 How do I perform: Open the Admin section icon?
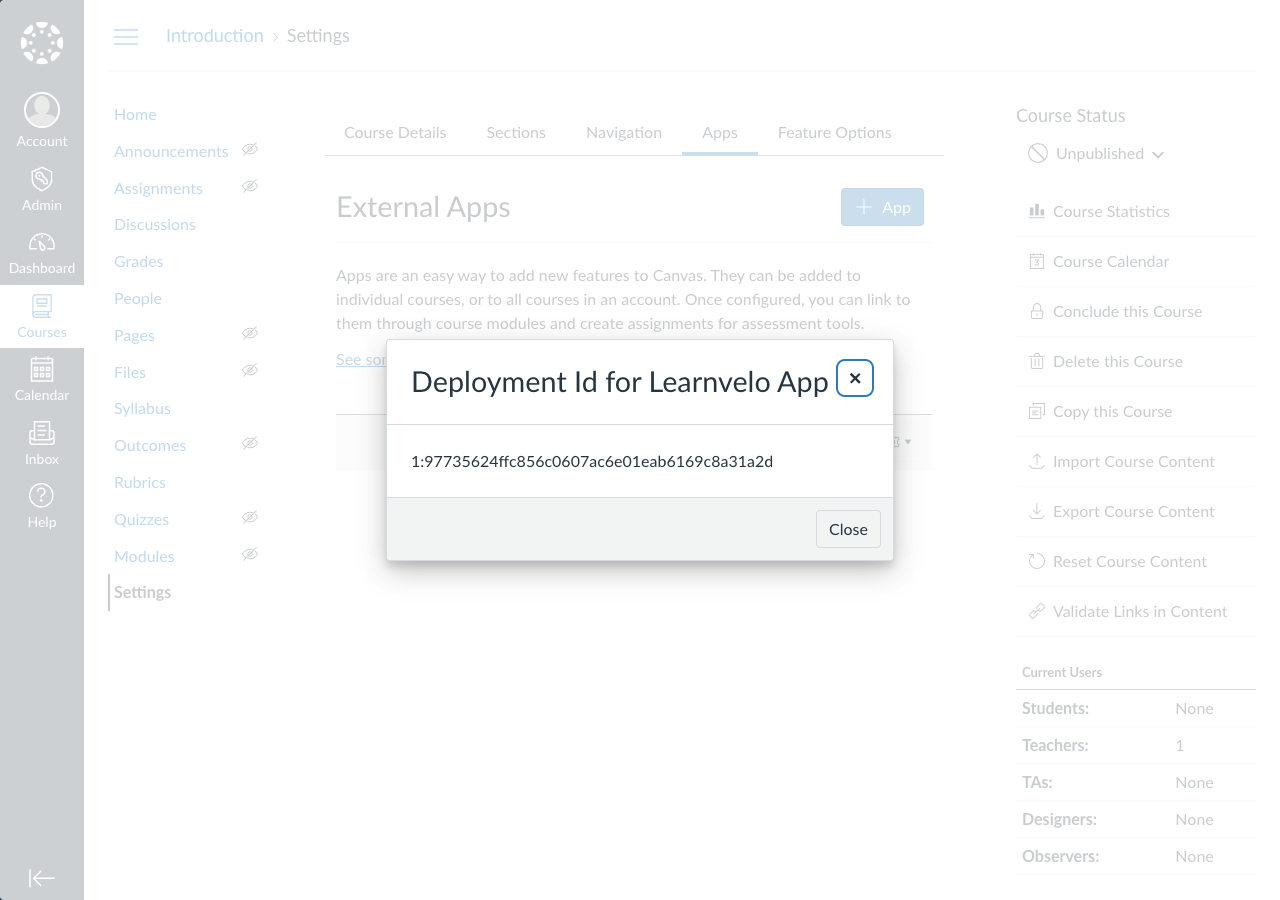42,178
